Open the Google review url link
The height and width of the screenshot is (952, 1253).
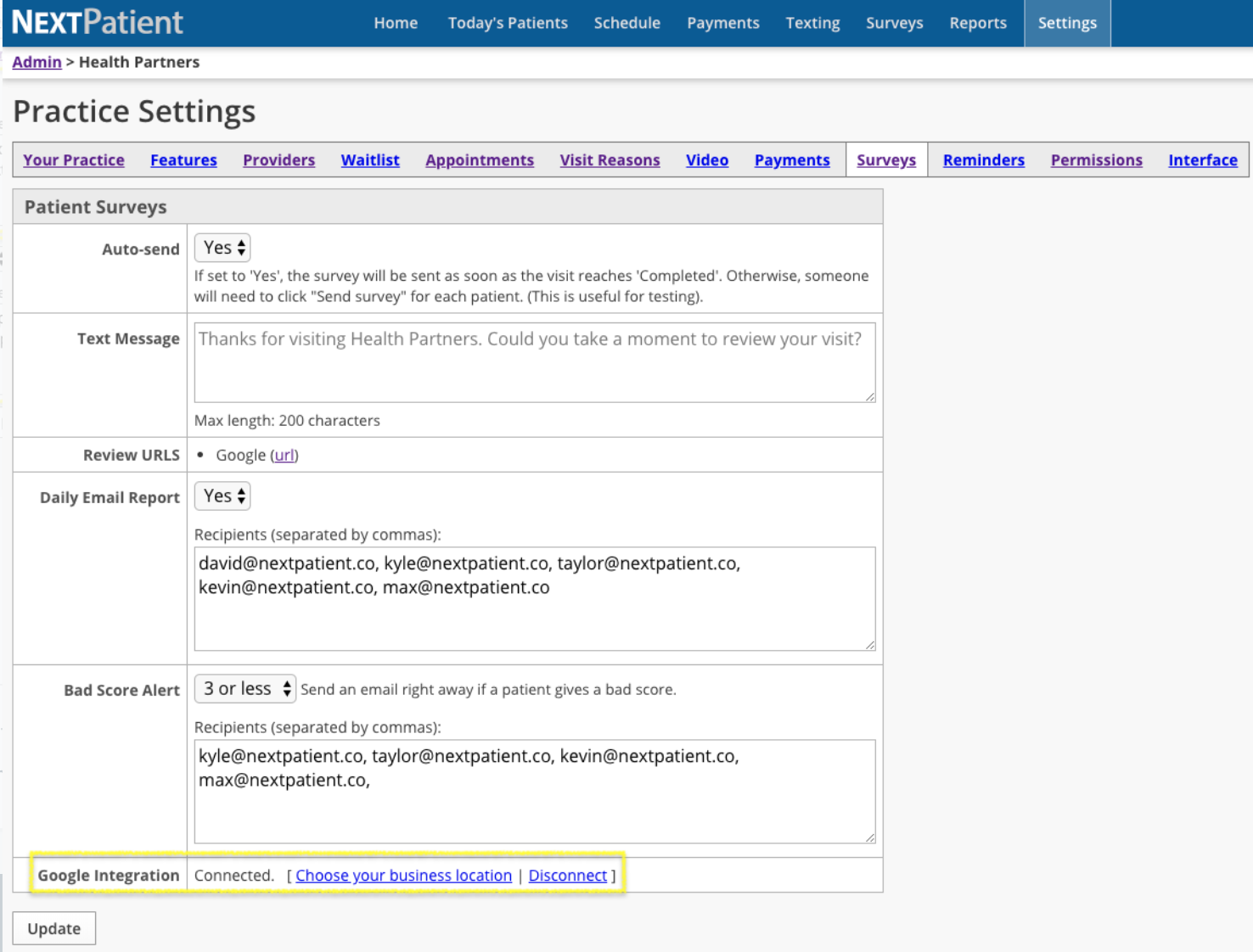[284, 455]
